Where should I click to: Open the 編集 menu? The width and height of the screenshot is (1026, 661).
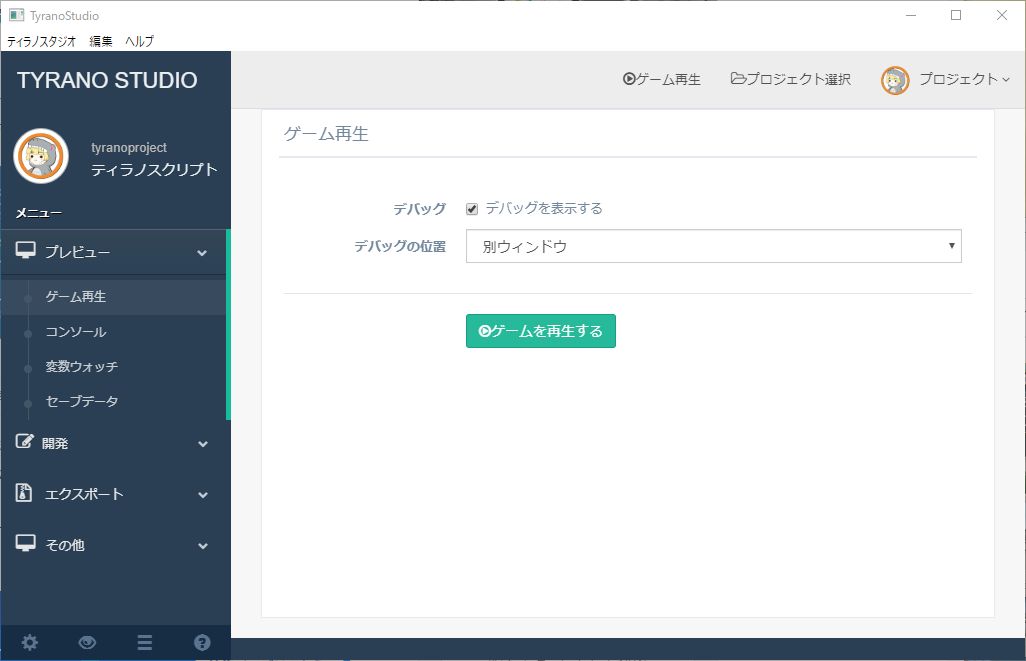(101, 41)
